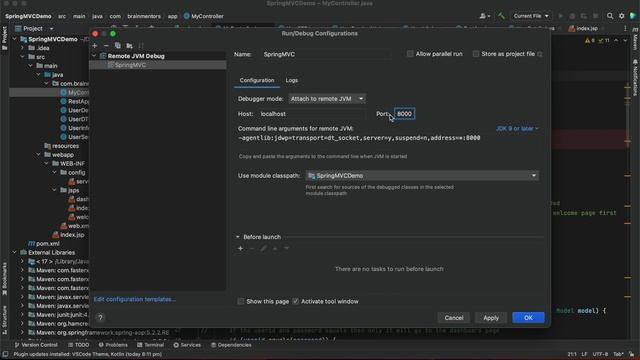
Task: Expand .idea folder in project tree
Action: point(22,48)
